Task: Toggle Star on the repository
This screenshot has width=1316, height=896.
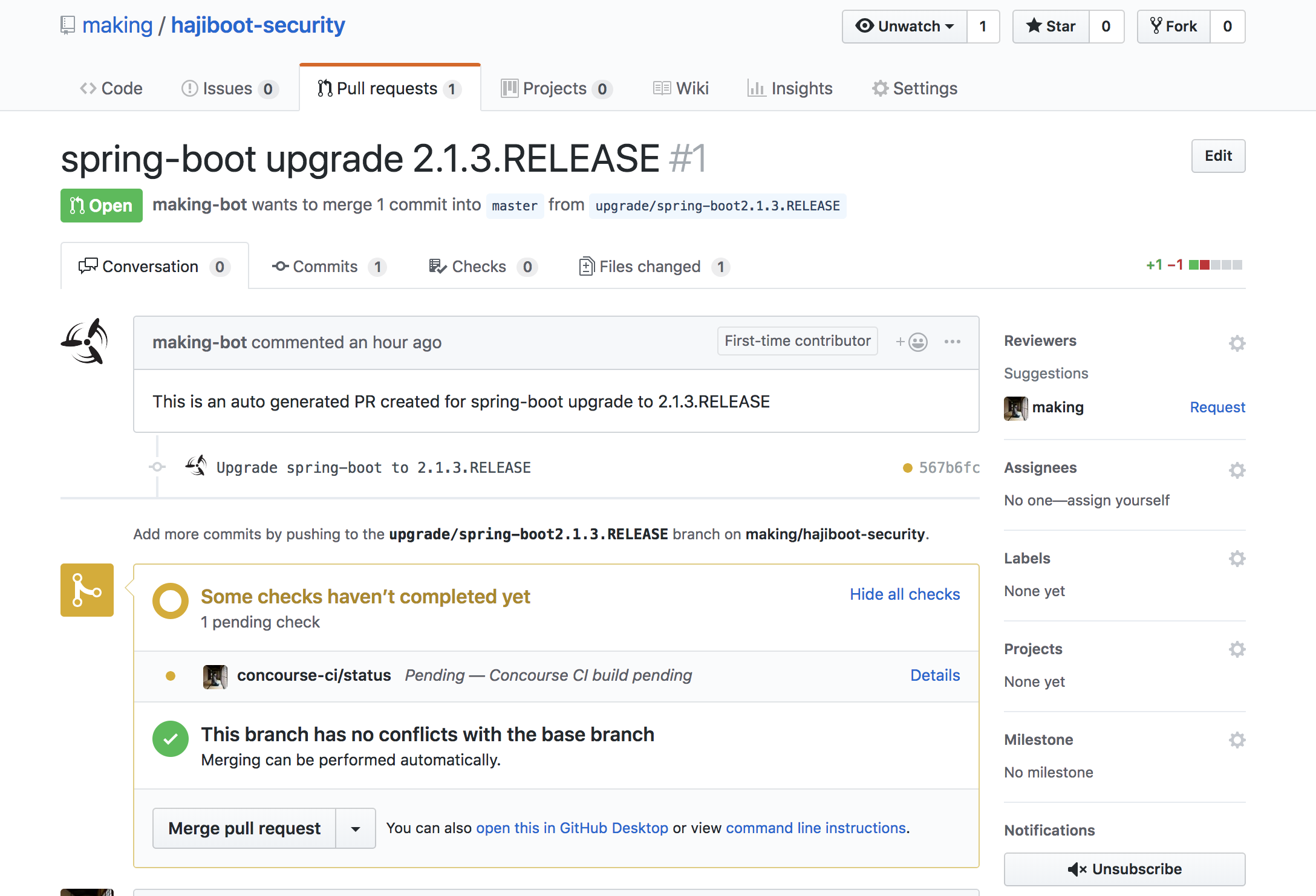Action: click(x=1051, y=27)
